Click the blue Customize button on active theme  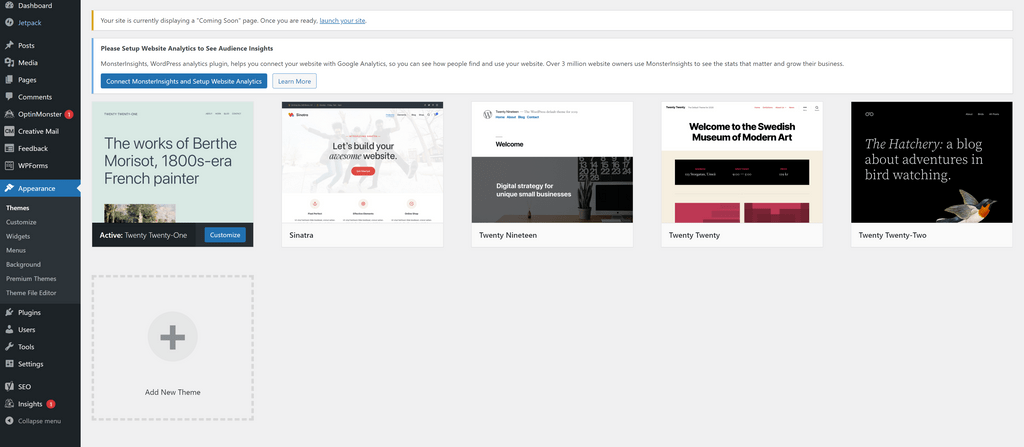pos(225,235)
